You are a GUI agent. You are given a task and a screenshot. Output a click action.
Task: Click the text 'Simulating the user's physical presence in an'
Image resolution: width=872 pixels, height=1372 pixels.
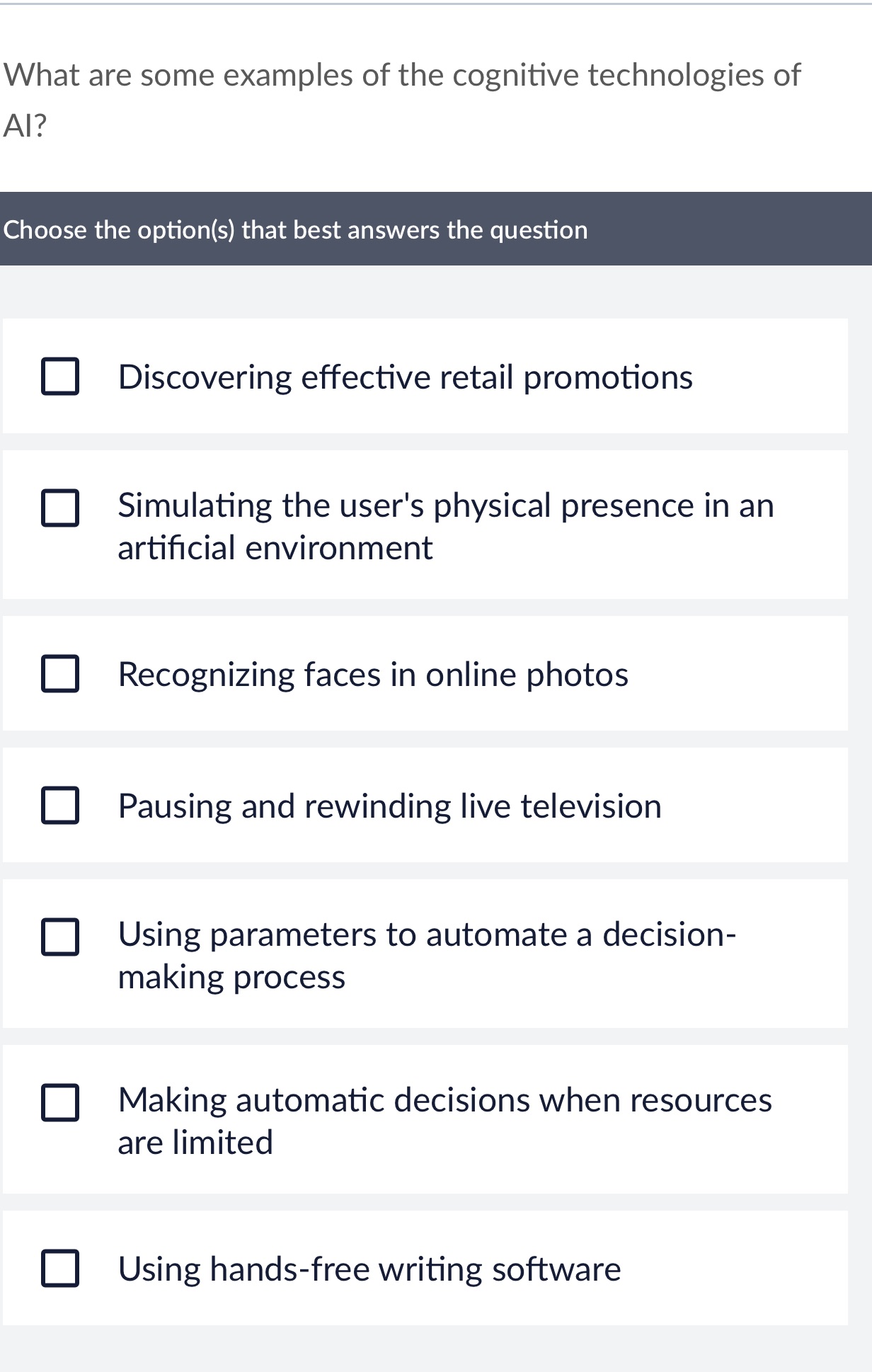[446, 506]
